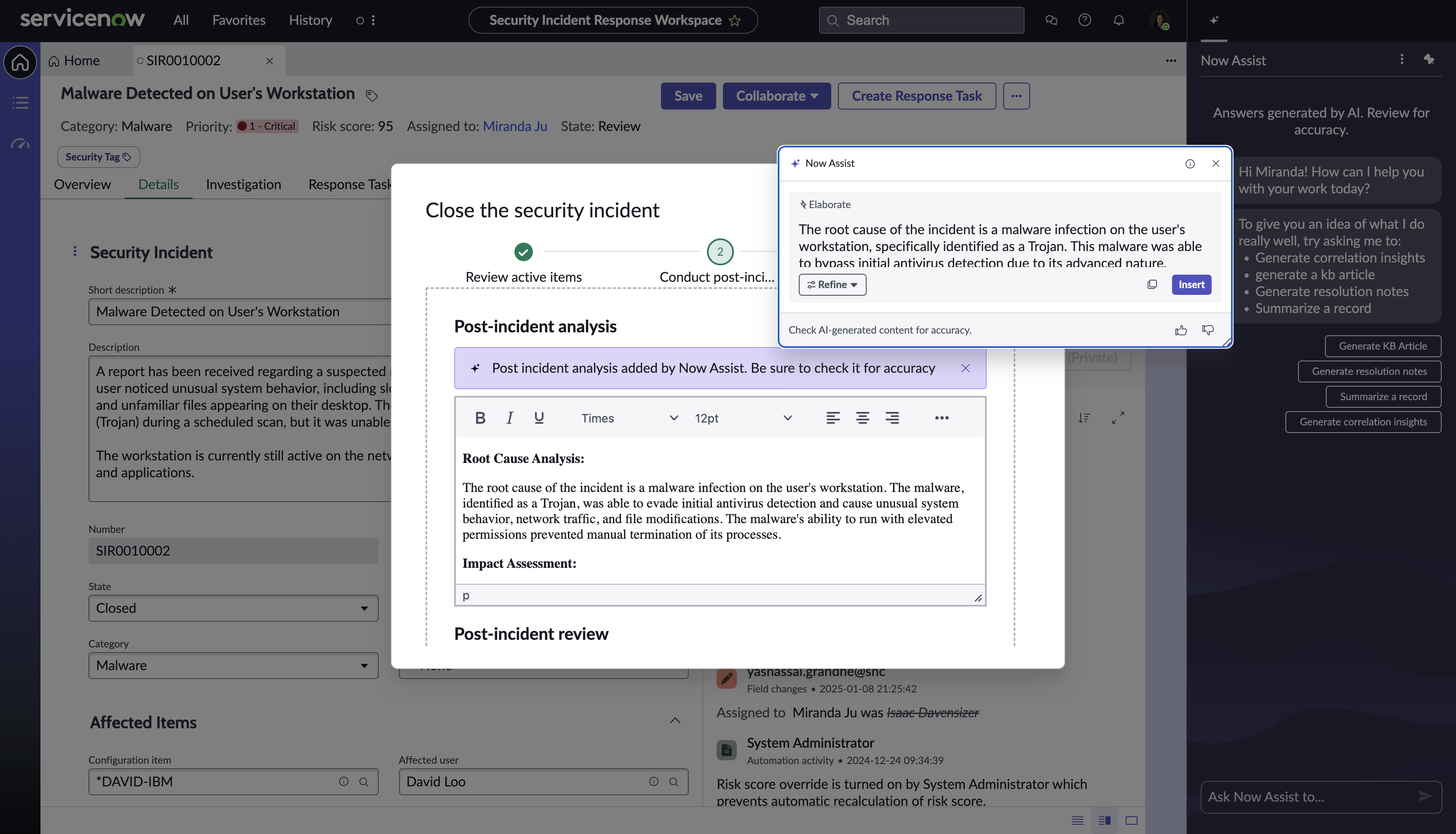Open the Refine dropdown
1456x834 pixels.
pos(832,285)
